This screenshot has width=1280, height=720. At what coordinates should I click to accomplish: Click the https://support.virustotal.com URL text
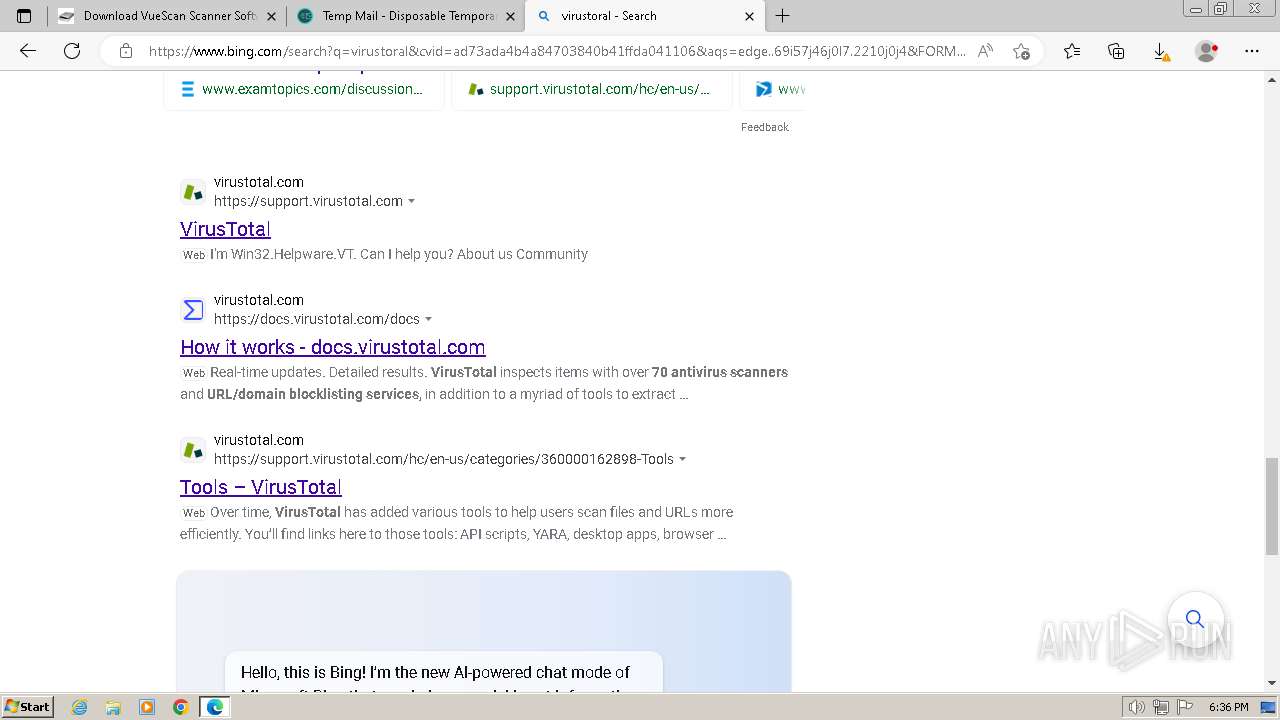pyautogui.click(x=308, y=201)
